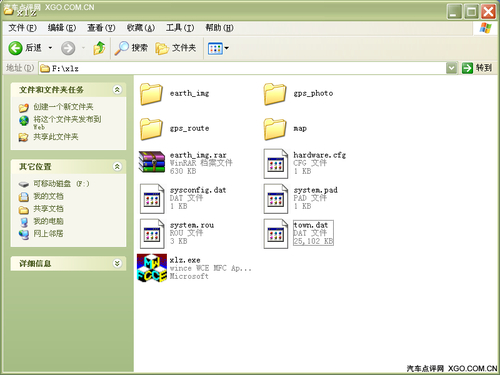The image size is (500, 375).
Task: Click the 转到 go button
Action: [477, 68]
